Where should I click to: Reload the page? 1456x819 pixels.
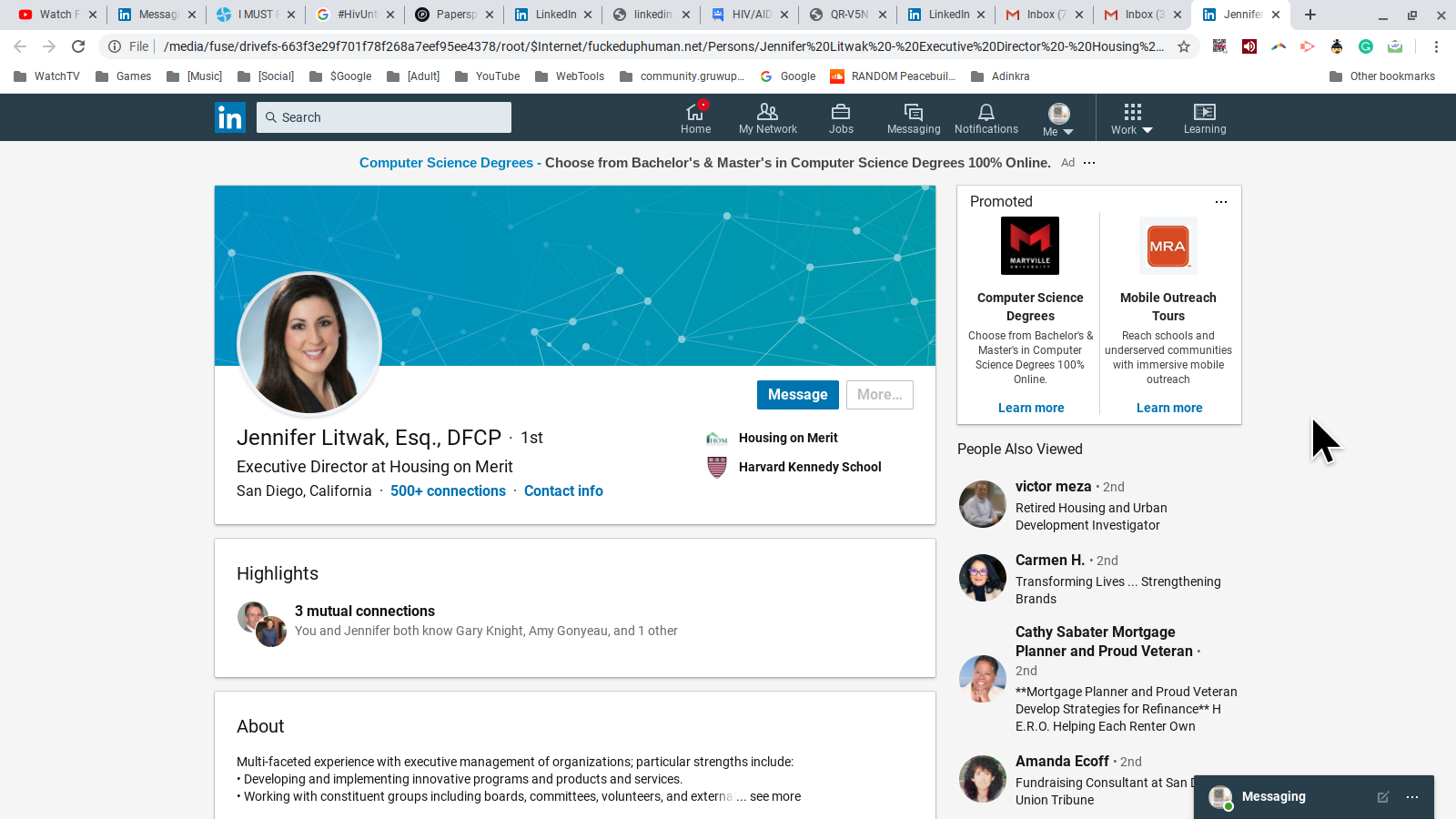click(x=78, y=46)
